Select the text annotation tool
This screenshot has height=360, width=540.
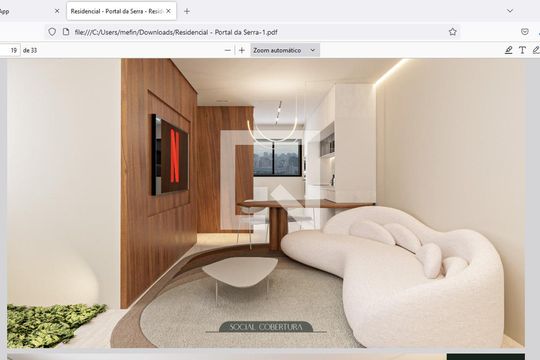click(x=522, y=50)
